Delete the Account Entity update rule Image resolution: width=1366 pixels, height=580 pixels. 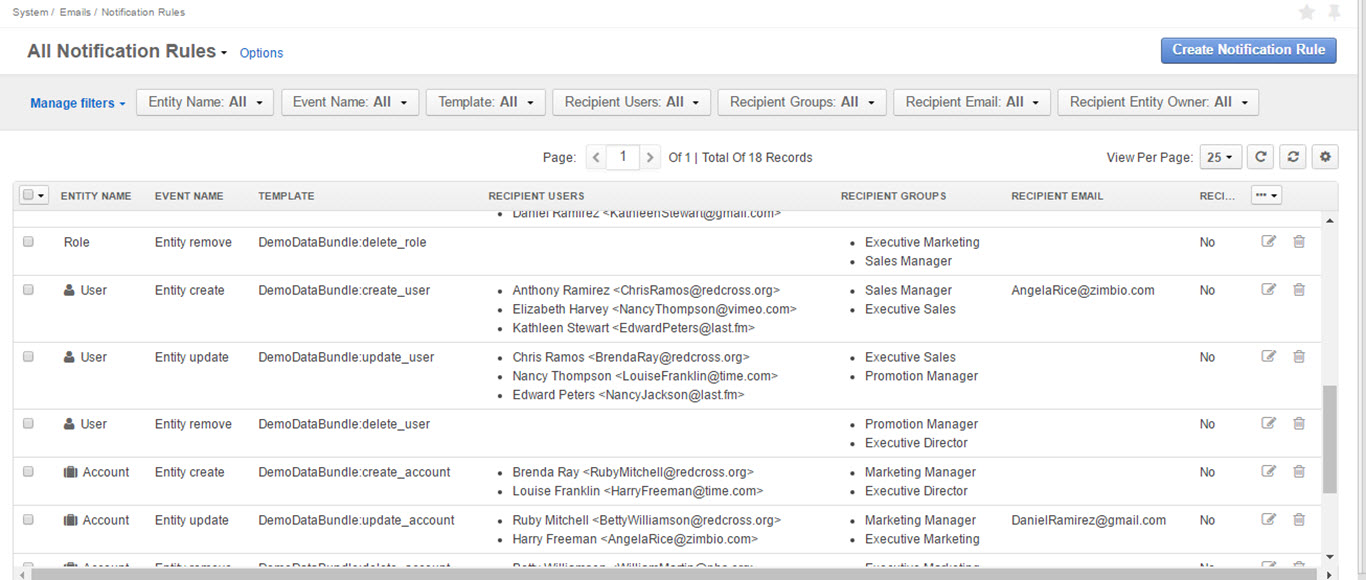[x=1299, y=520]
